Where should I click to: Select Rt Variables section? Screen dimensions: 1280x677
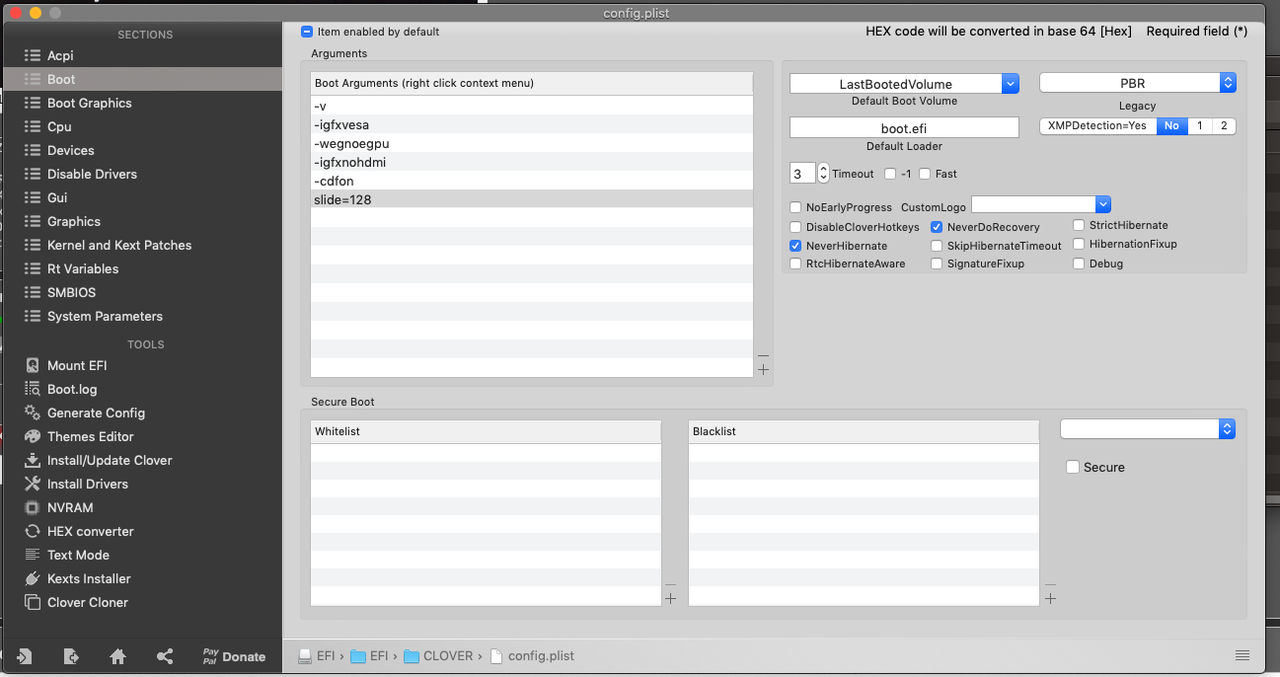82,269
